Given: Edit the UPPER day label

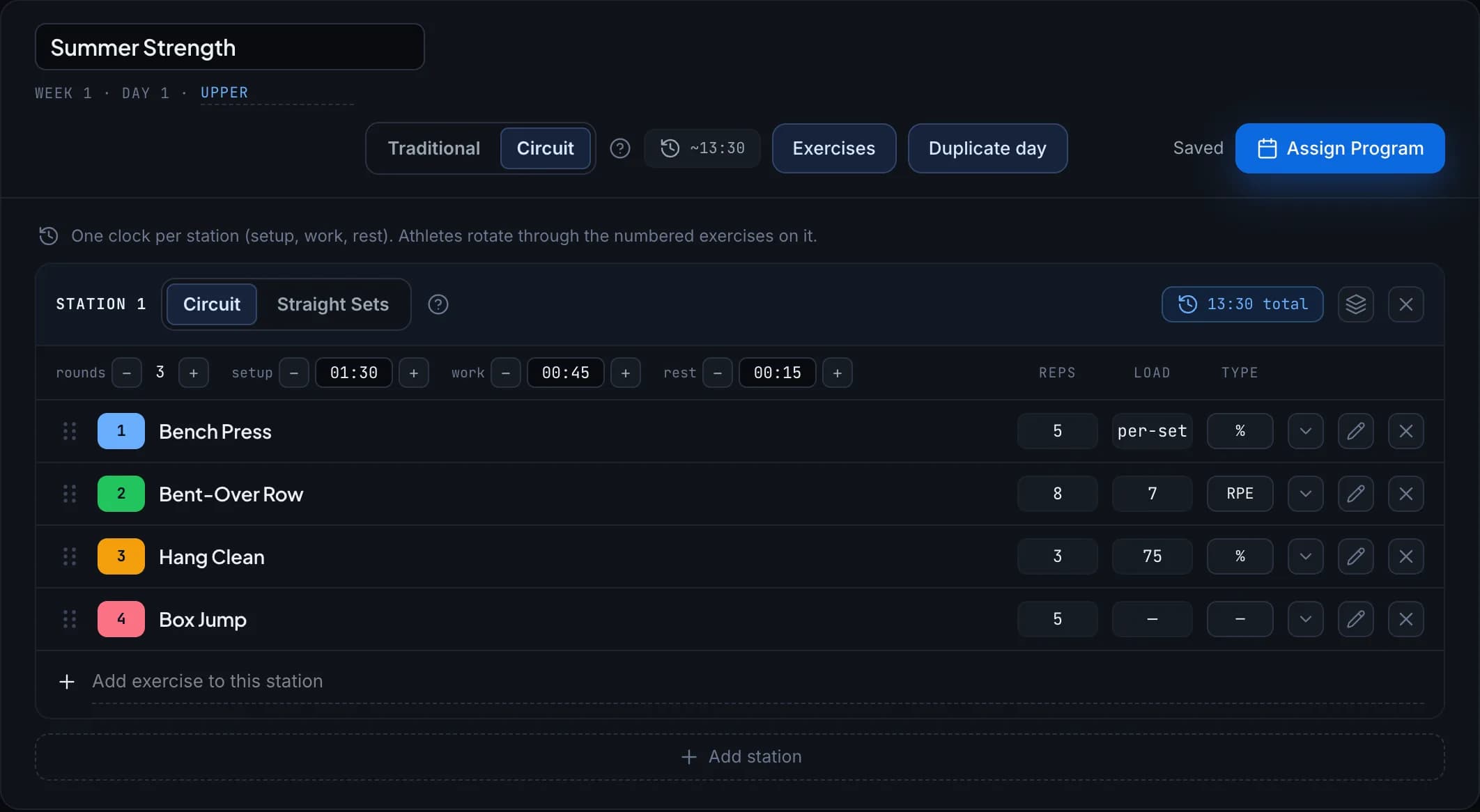Looking at the screenshot, I should [x=277, y=93].
